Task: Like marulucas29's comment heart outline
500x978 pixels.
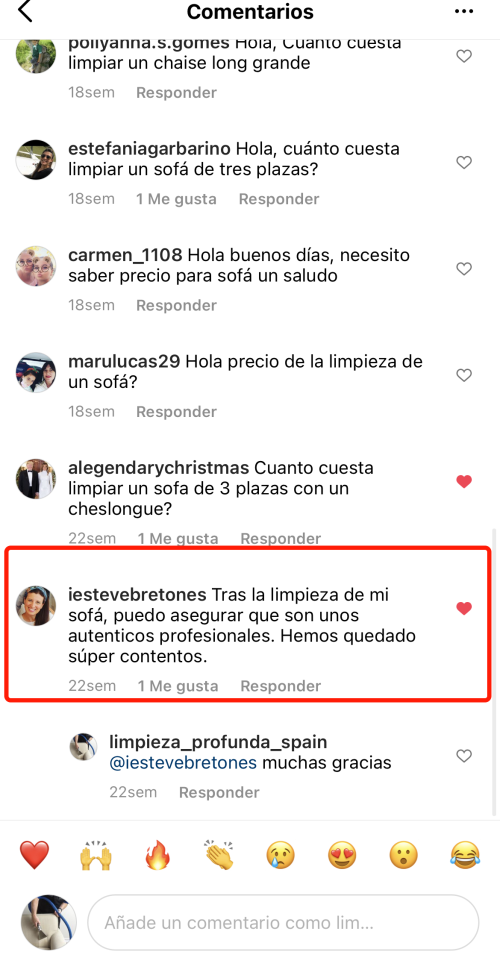Action: tap(464, 375)
